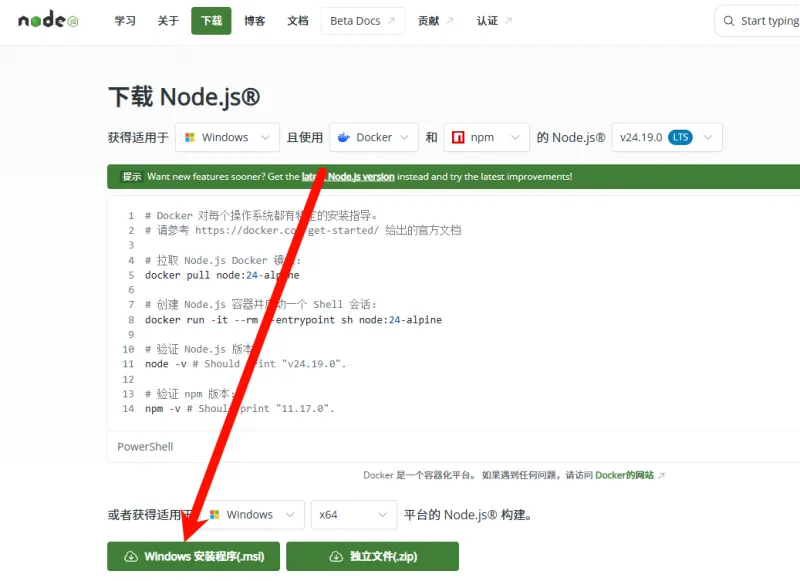Click the red npm icon
The height and width of the screenshot is (581, 800).
458,137
